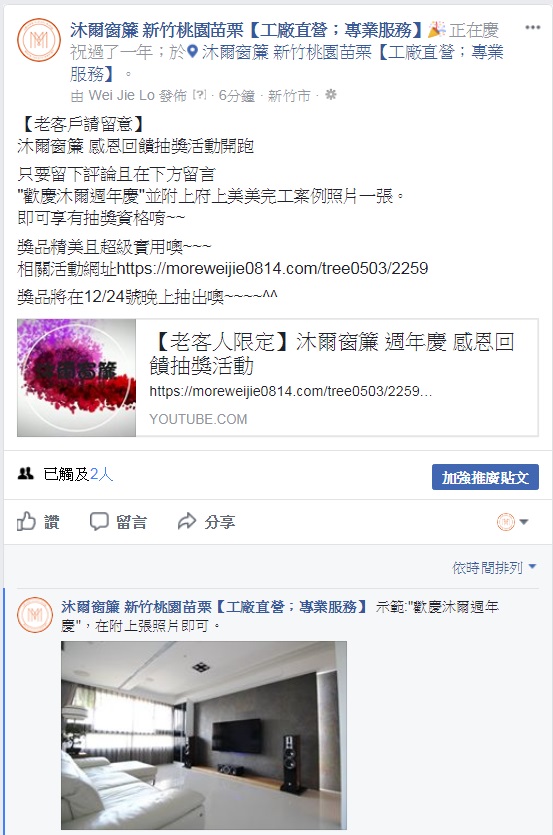Screen dimensions: 553x835
Task: Click the [?] help marker beside 發佈
Action: (x=199, y=95)
